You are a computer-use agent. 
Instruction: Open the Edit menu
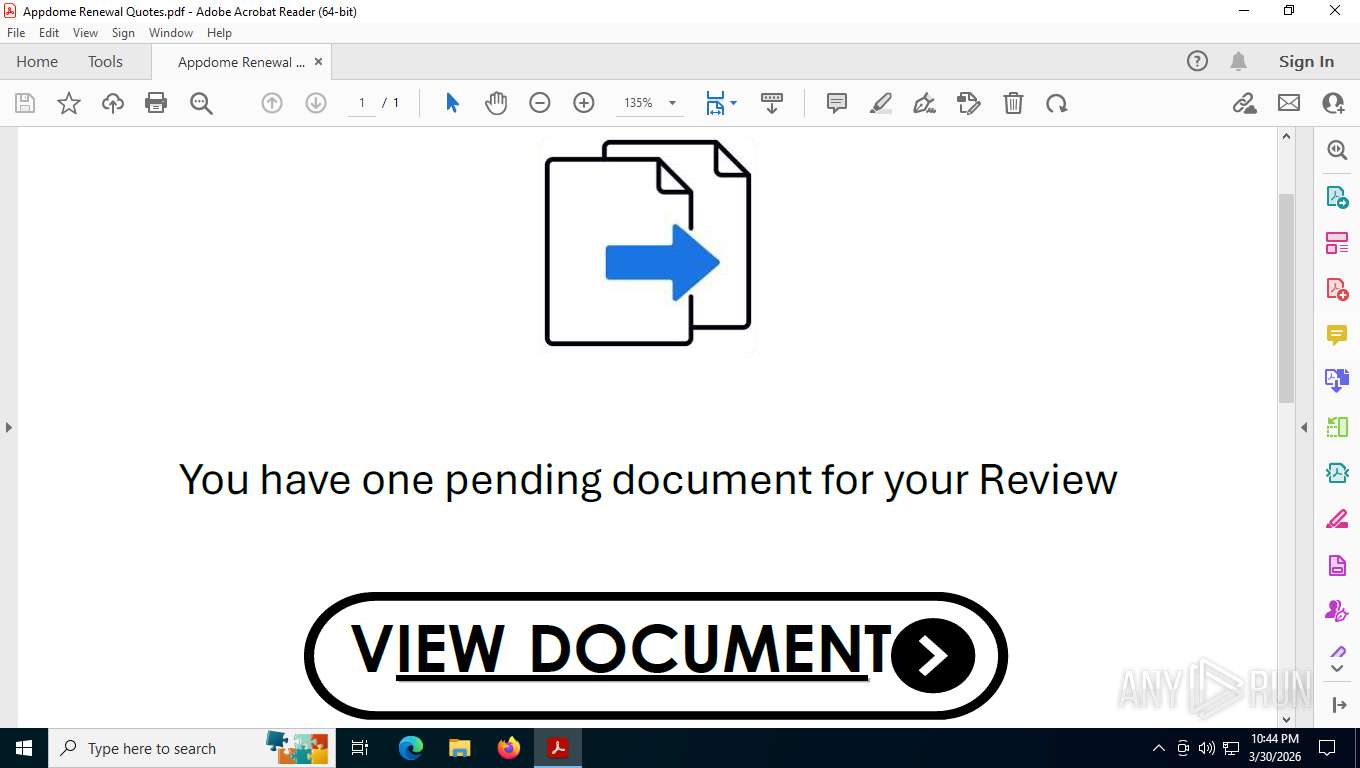coord(49,33)
